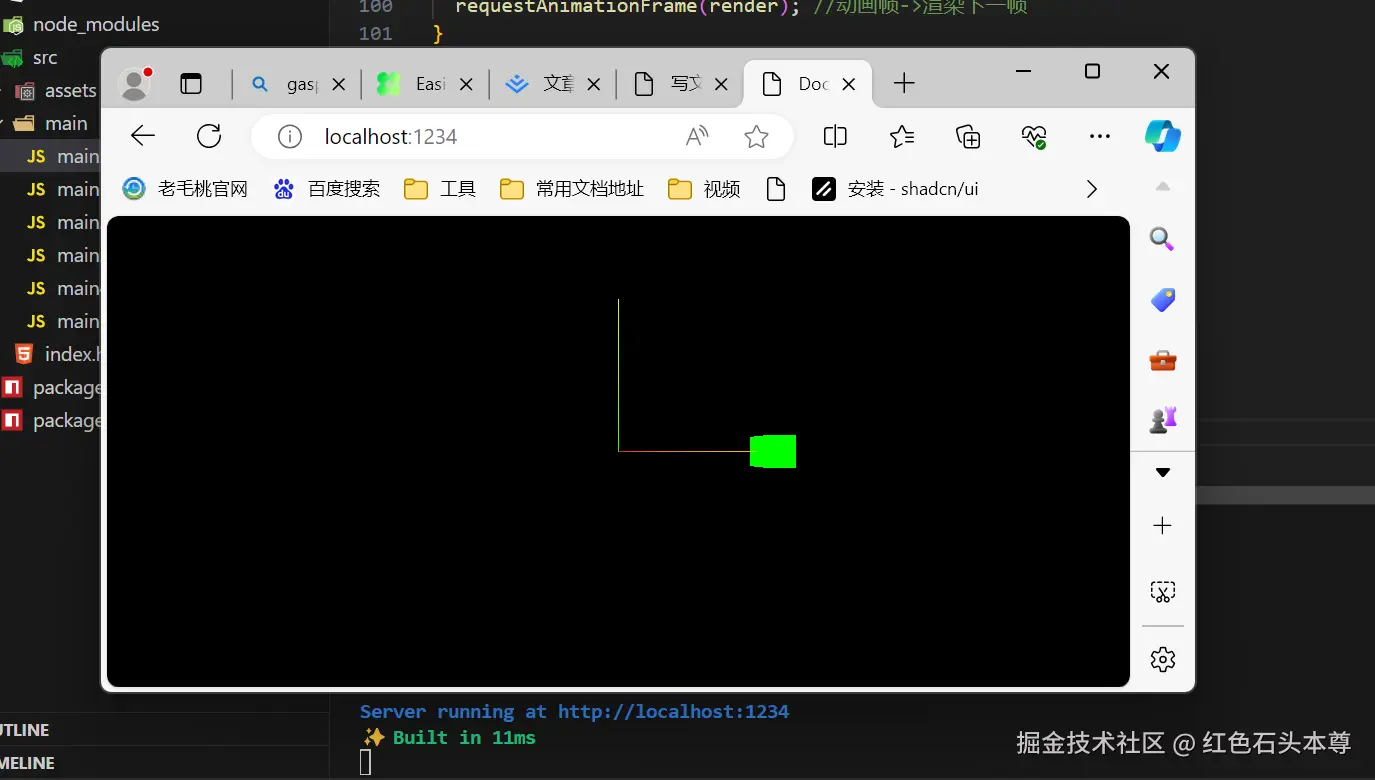This screenshot has height=780, width=1375.
Task: Reload the localhost page
Action: click(209, 136)
